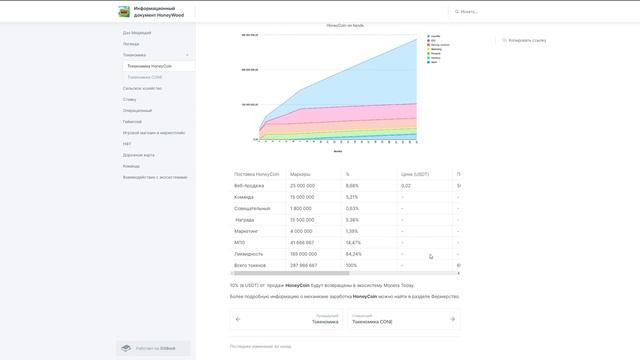The image size is (640, 360).
Task: Toggle the Liquidity series in the chart legend
Action: 433,36
